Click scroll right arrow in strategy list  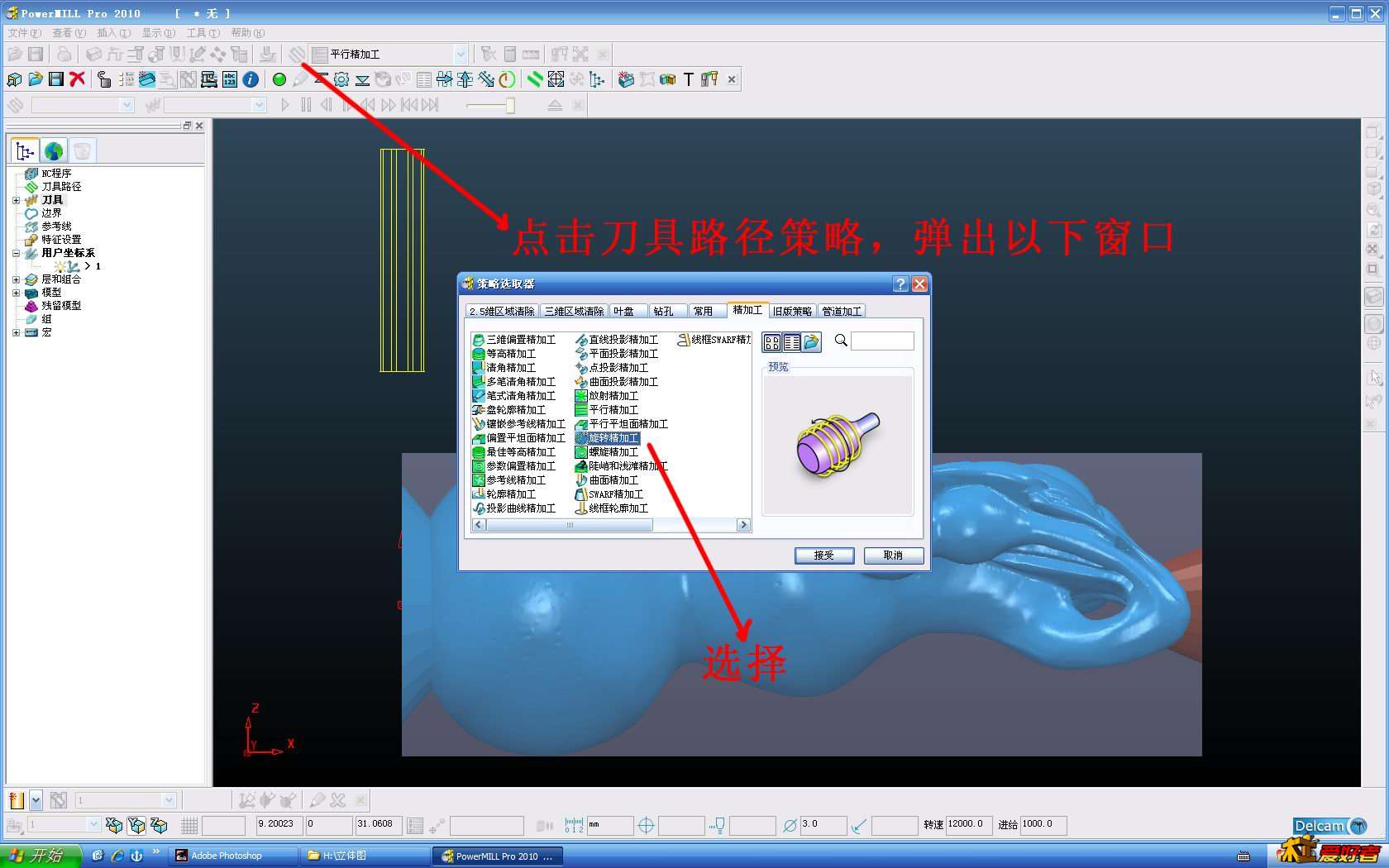(x=744, y=525)
